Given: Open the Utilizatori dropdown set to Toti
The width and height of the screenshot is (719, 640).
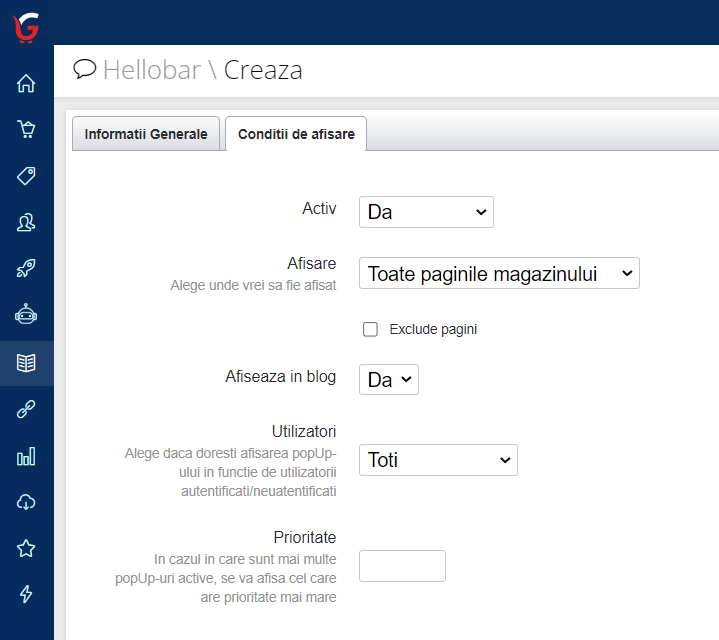Looking at the screenshot, I should pos(438,460).
